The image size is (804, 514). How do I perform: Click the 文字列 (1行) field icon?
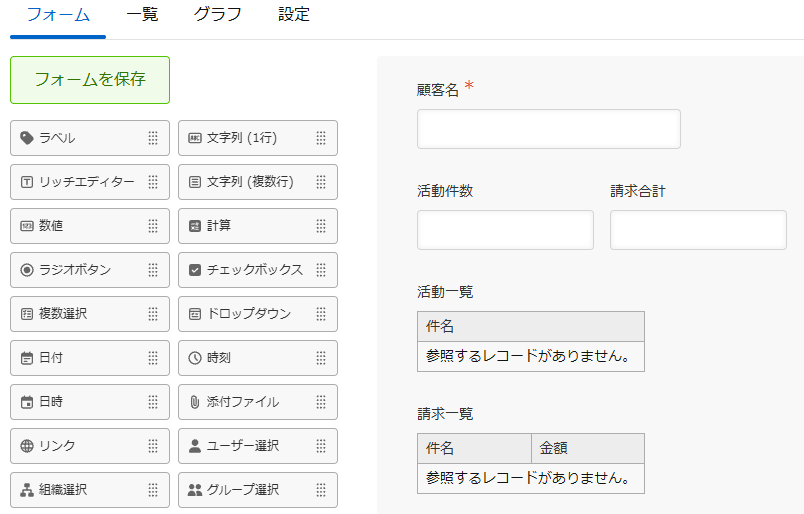195,138
